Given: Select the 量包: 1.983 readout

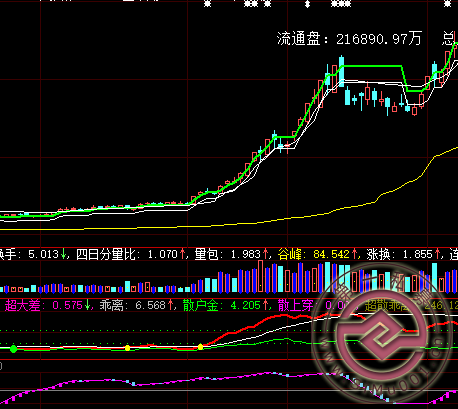Looking at the screenshot, I should point(232,255).
